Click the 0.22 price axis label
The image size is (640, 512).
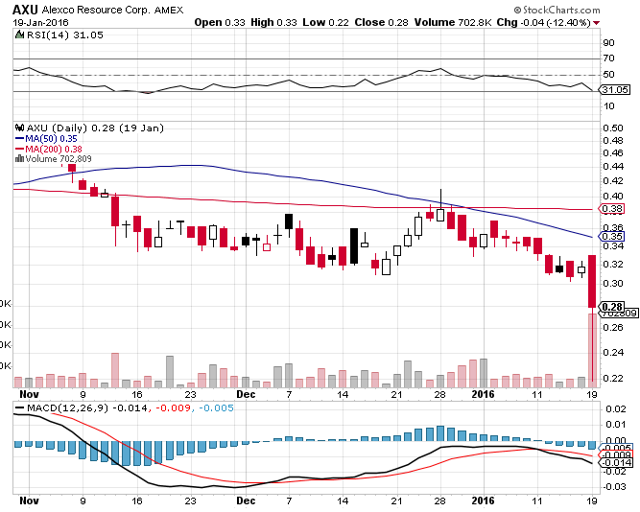[x=613, y=378]
